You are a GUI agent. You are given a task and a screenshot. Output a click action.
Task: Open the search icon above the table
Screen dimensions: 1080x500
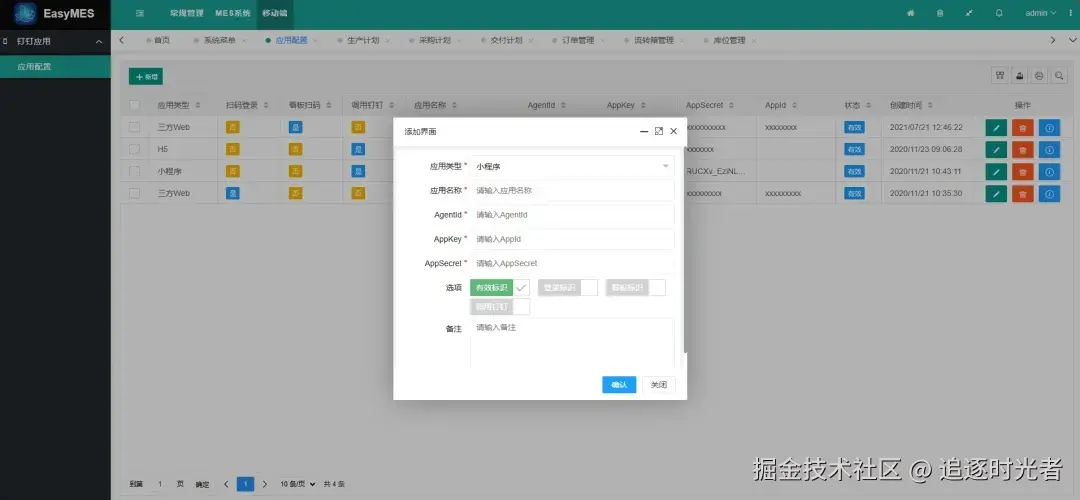tap(1059, 76)
